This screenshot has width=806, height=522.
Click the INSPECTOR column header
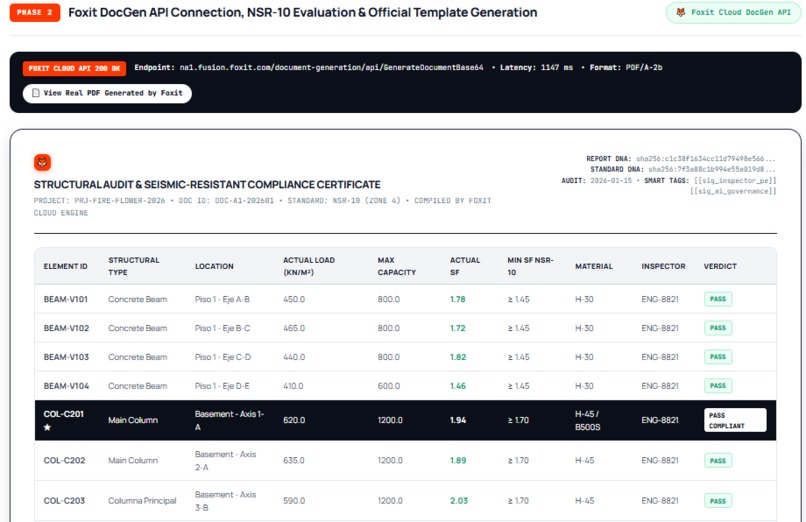663,266
